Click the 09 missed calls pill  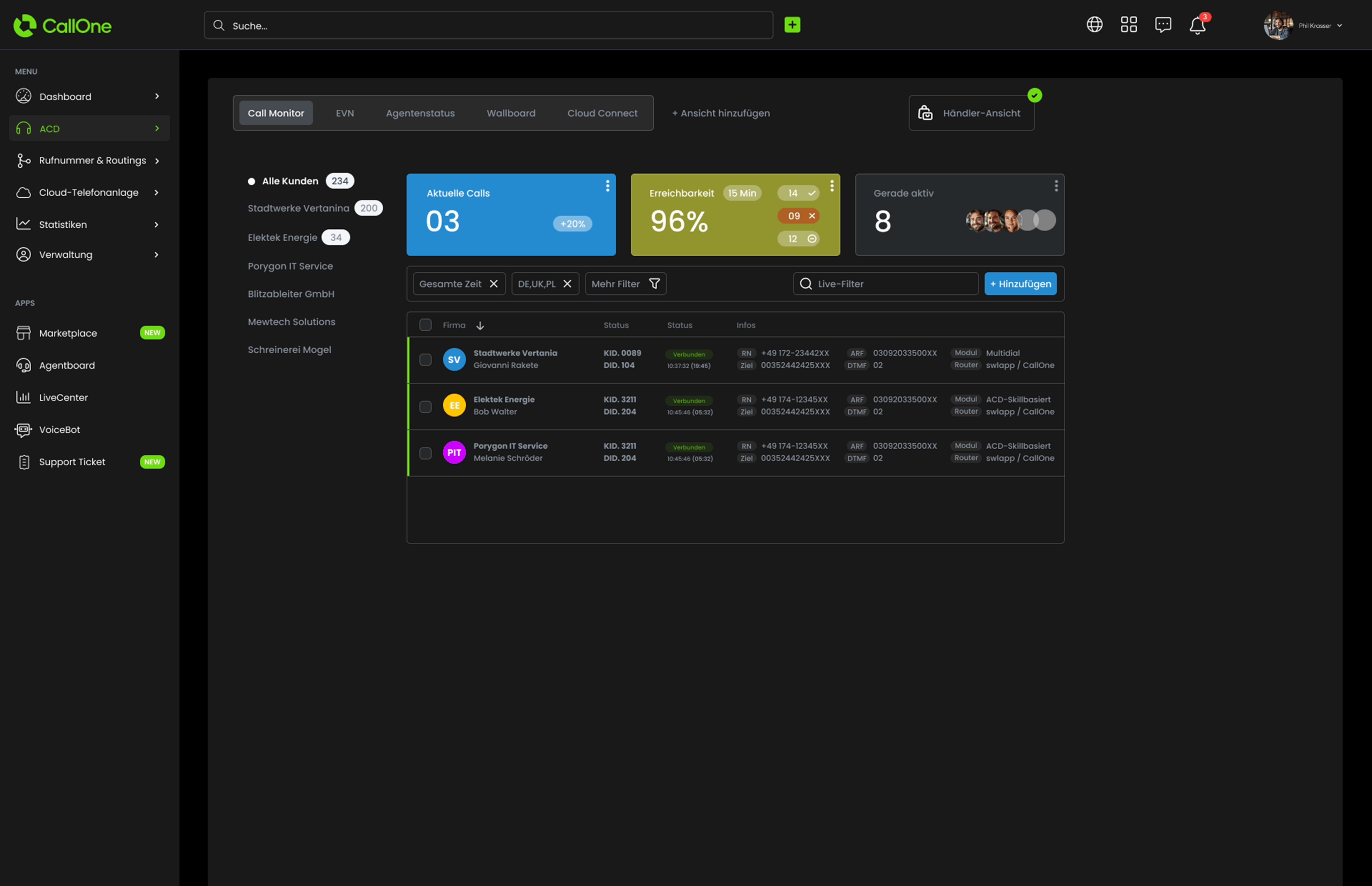(799, 216)
